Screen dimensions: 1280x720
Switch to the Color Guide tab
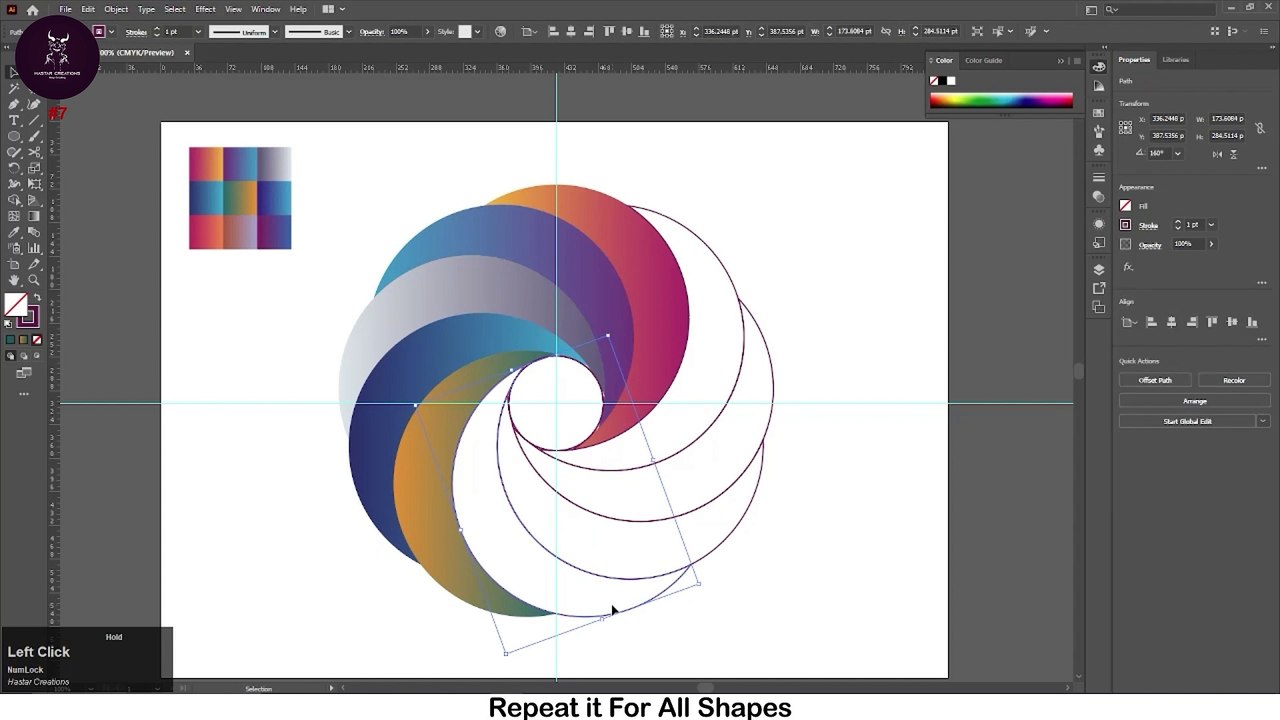pyautogui.click(x=983, y=60)
